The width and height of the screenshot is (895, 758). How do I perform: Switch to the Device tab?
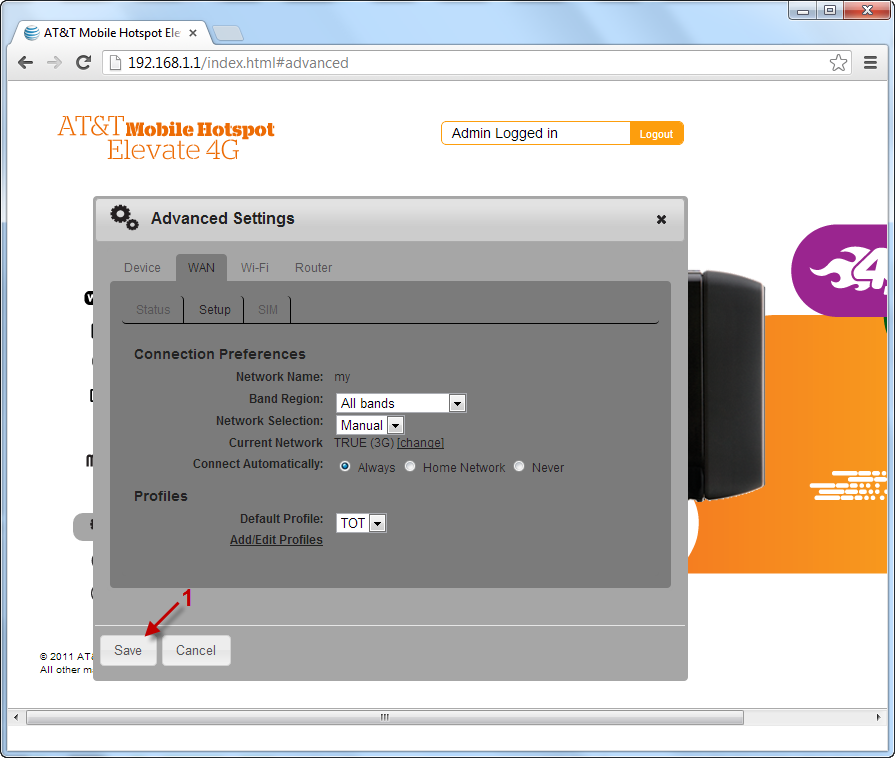(x=142, y=268)
